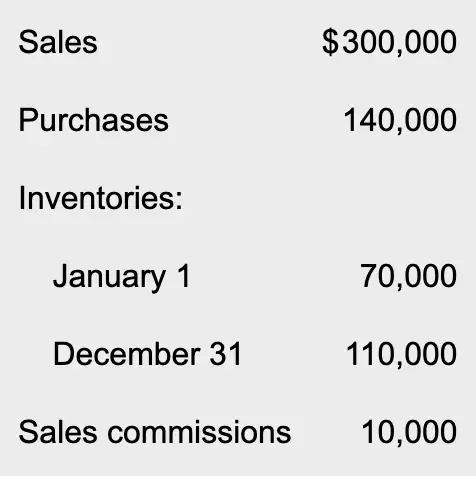Click the colon after Inventories
This screenshot has height=480, width=476.
tap(179, 200)
